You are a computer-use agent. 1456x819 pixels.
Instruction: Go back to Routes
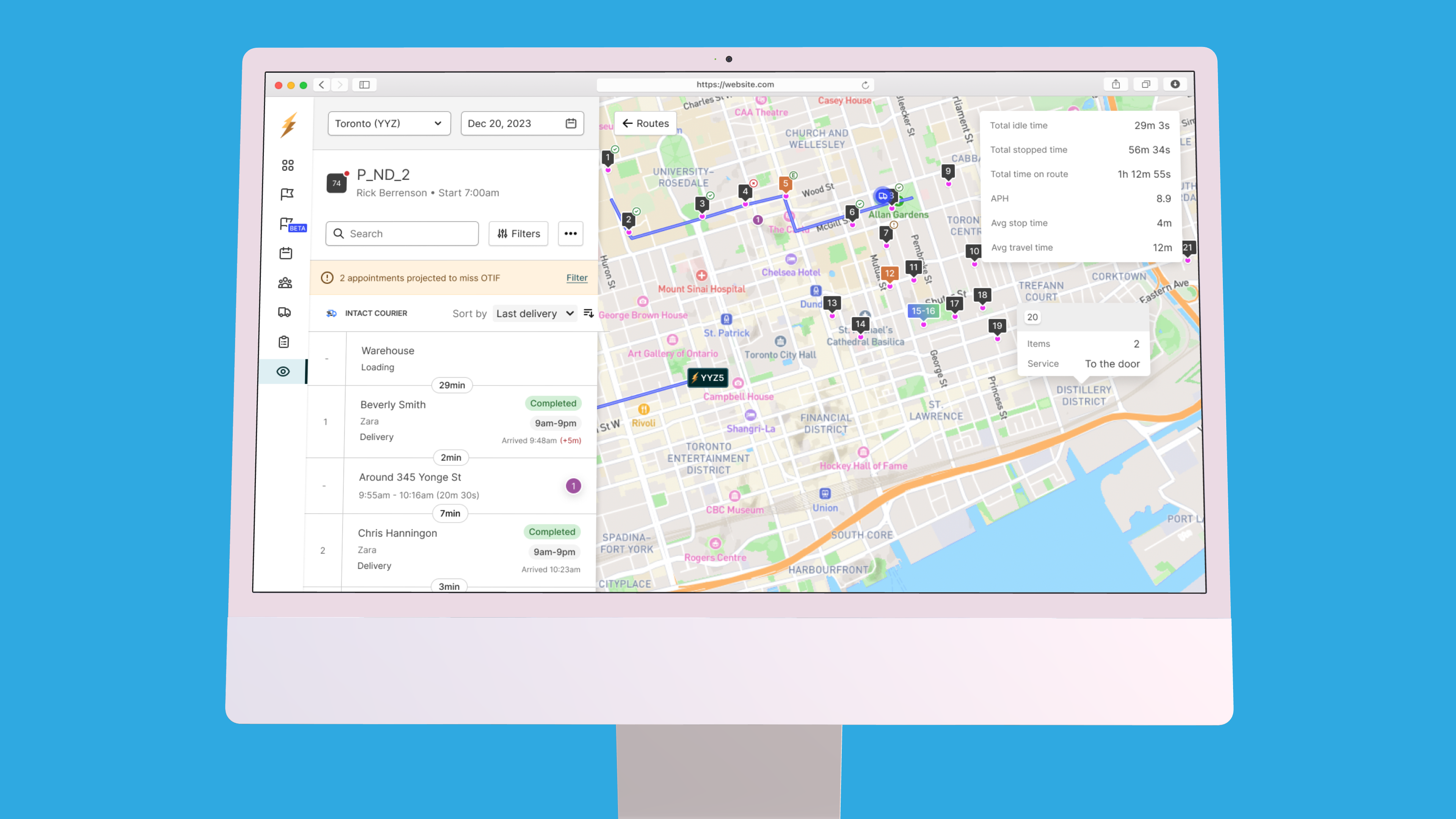click(645, 123)
